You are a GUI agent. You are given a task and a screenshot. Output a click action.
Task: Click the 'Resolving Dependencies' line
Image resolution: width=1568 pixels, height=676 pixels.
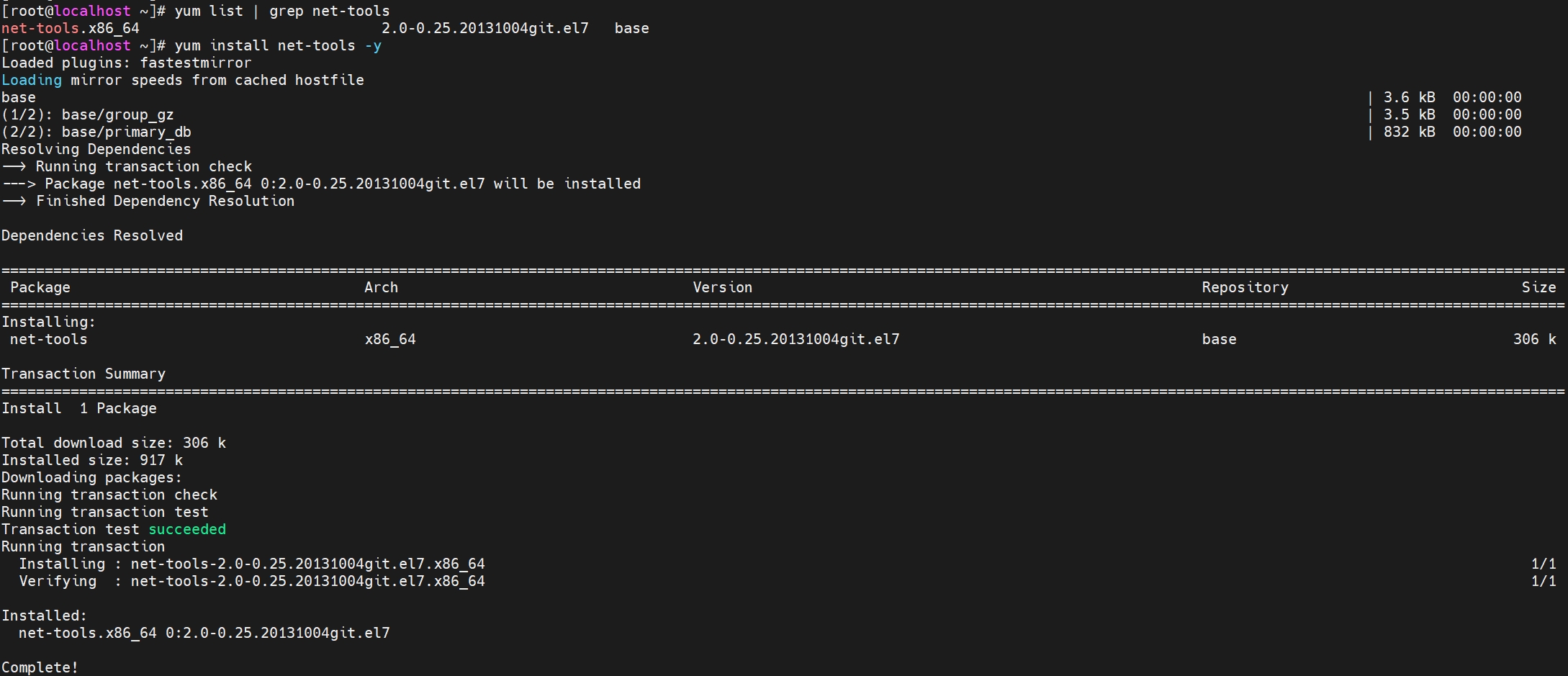[96, 149]
